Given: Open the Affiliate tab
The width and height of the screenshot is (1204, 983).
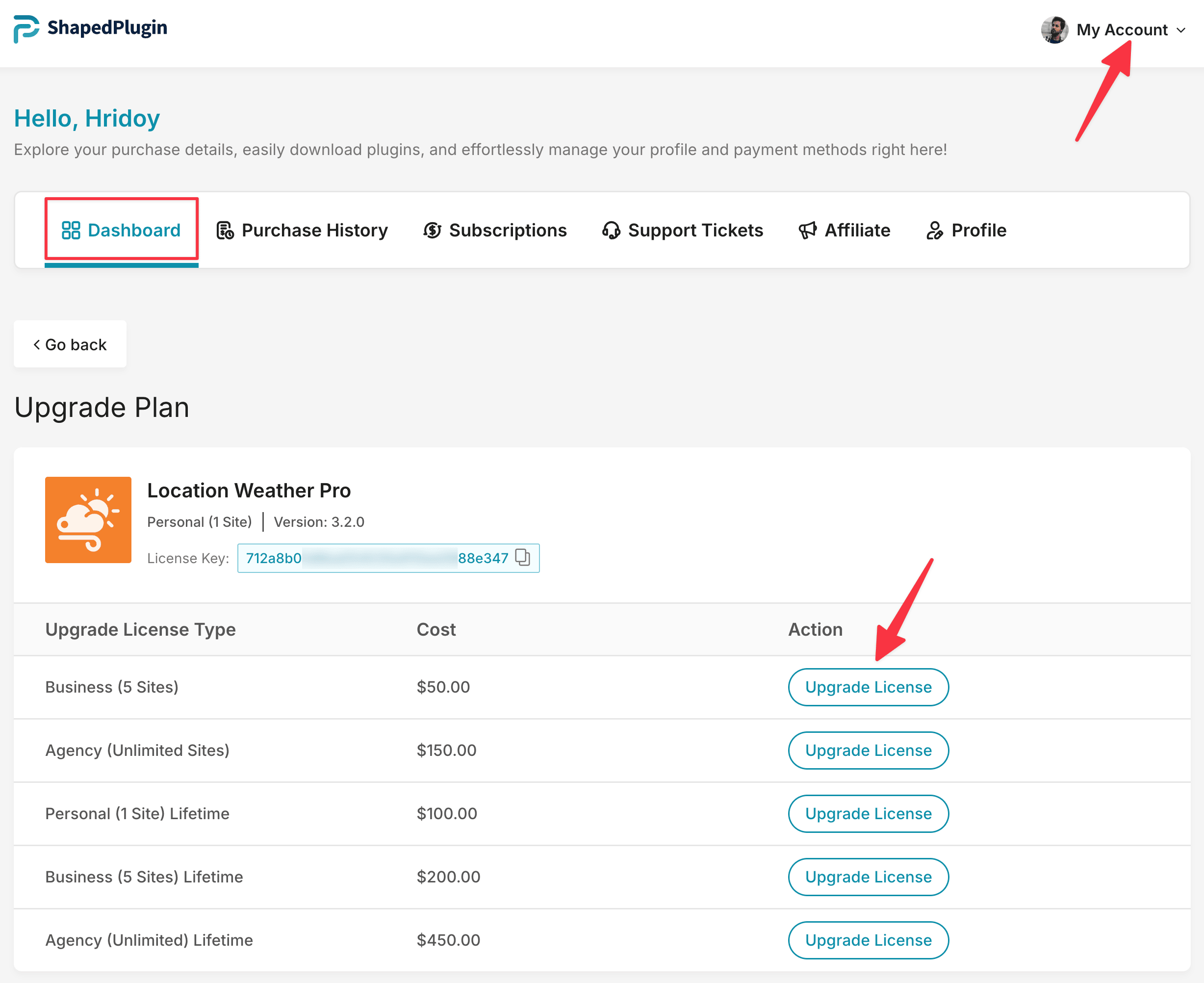Looking at the screenshot, I should (x=844, y=231).
